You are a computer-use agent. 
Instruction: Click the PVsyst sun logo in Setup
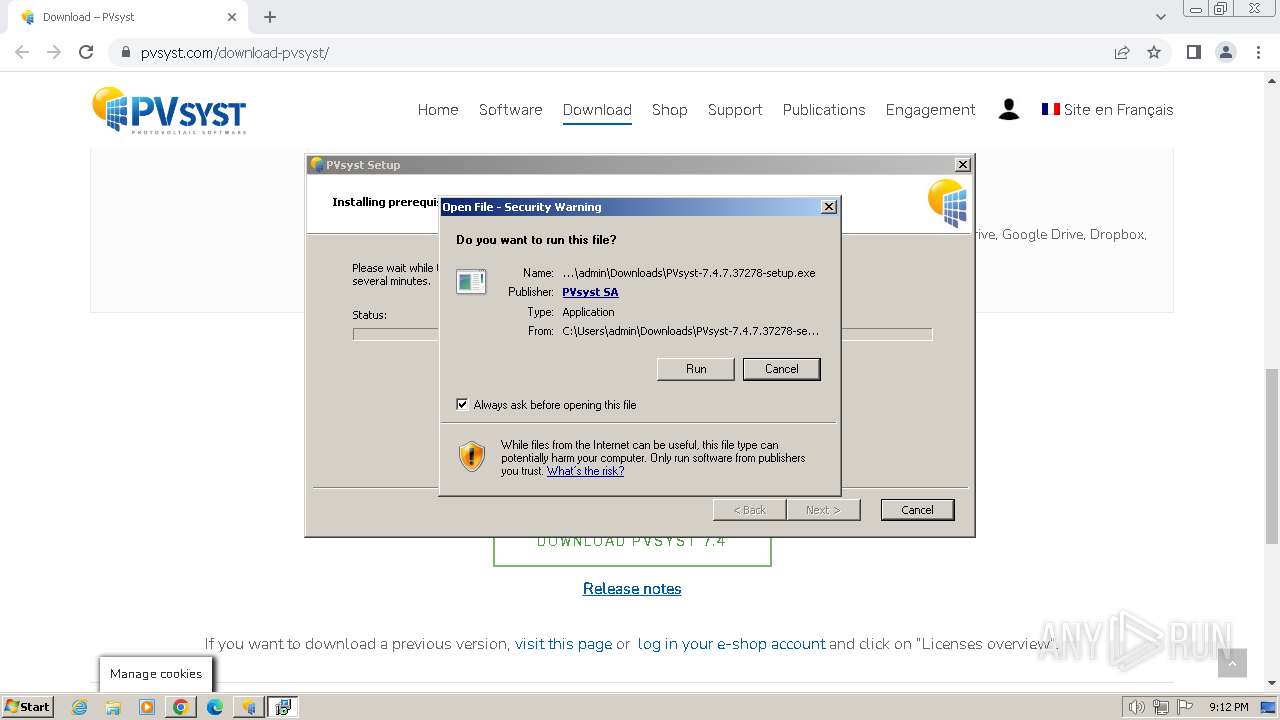[x=947, y=203]
